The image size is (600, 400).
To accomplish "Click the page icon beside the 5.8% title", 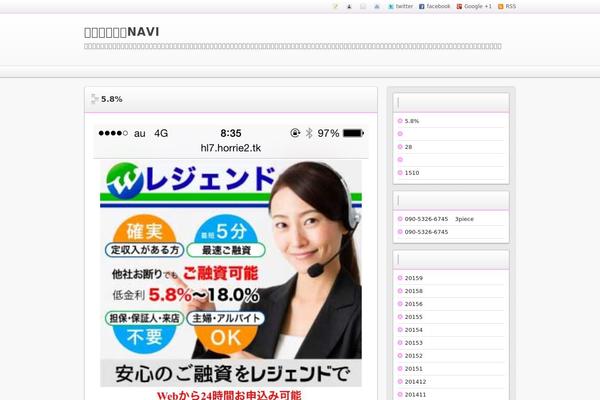I will pos(95,99).
